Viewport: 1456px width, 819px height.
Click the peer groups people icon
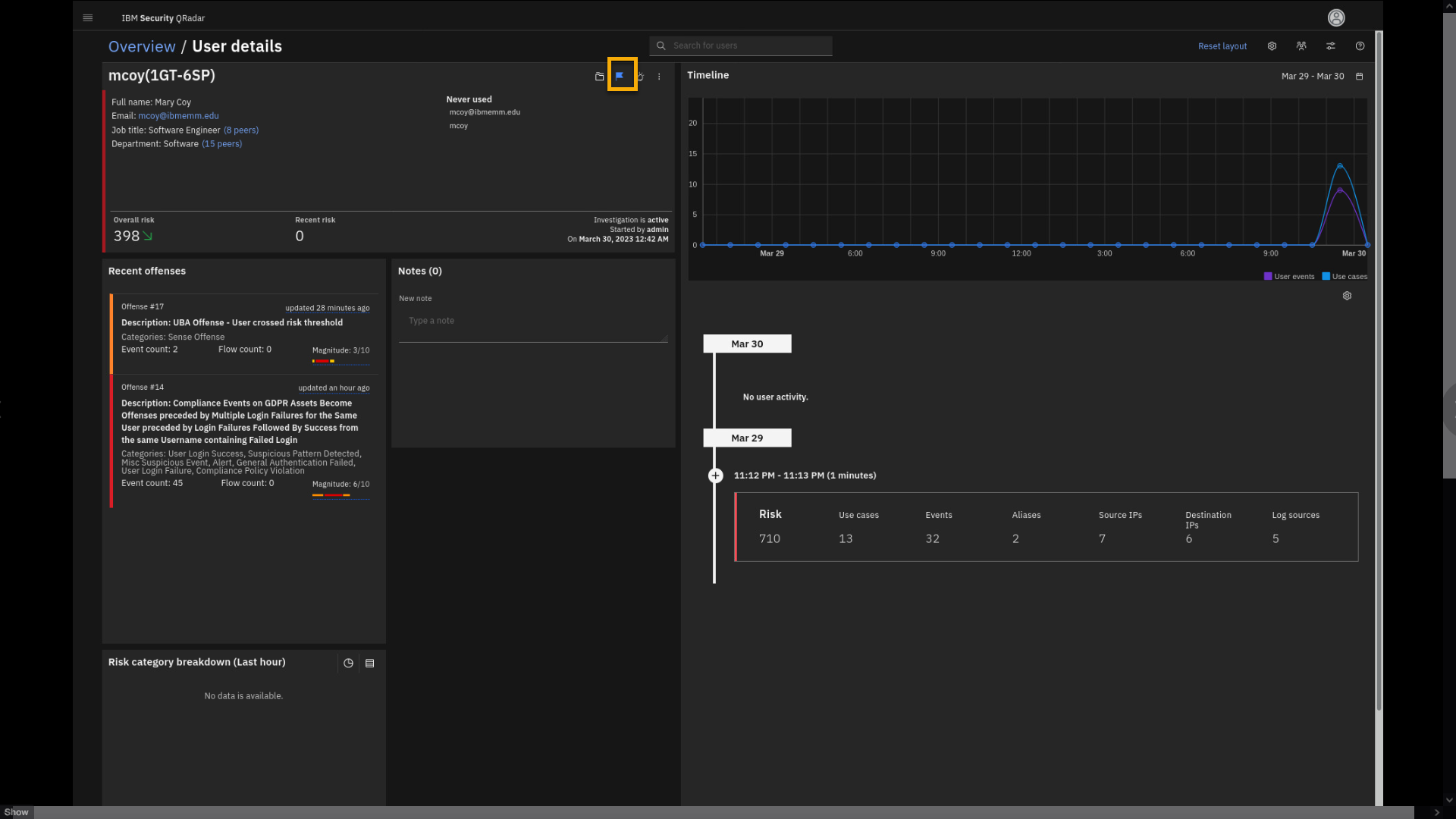[1301, 46]
